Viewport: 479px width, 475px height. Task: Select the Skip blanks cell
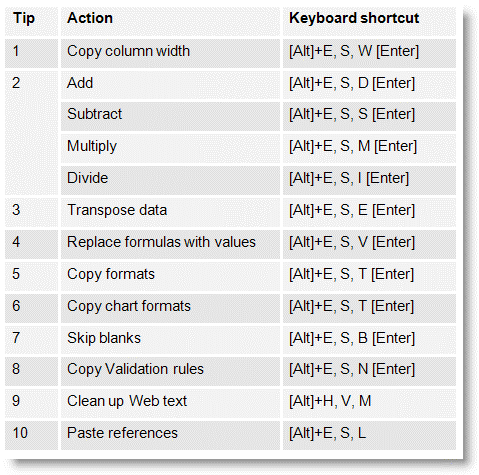click(170, 340)
